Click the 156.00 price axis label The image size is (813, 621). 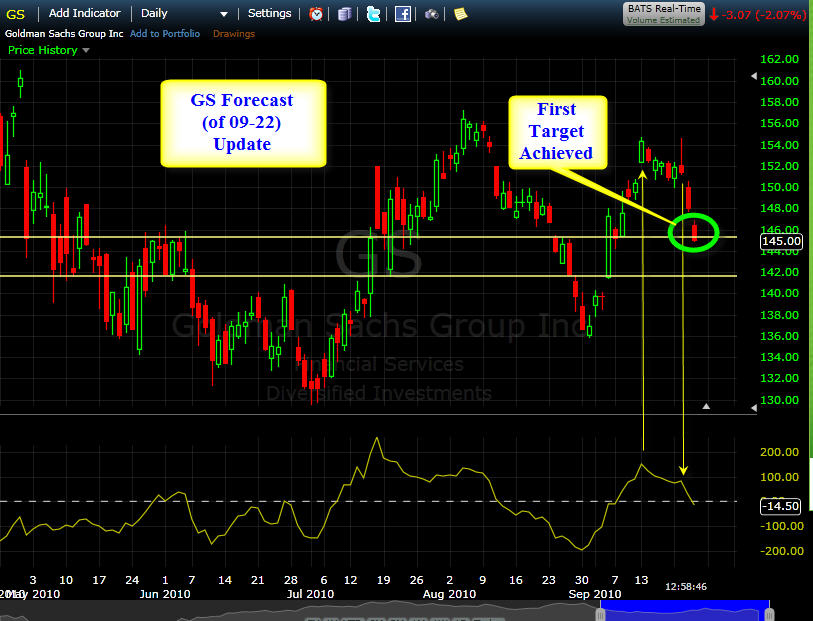pyautogui.click(x=779, y=123)
